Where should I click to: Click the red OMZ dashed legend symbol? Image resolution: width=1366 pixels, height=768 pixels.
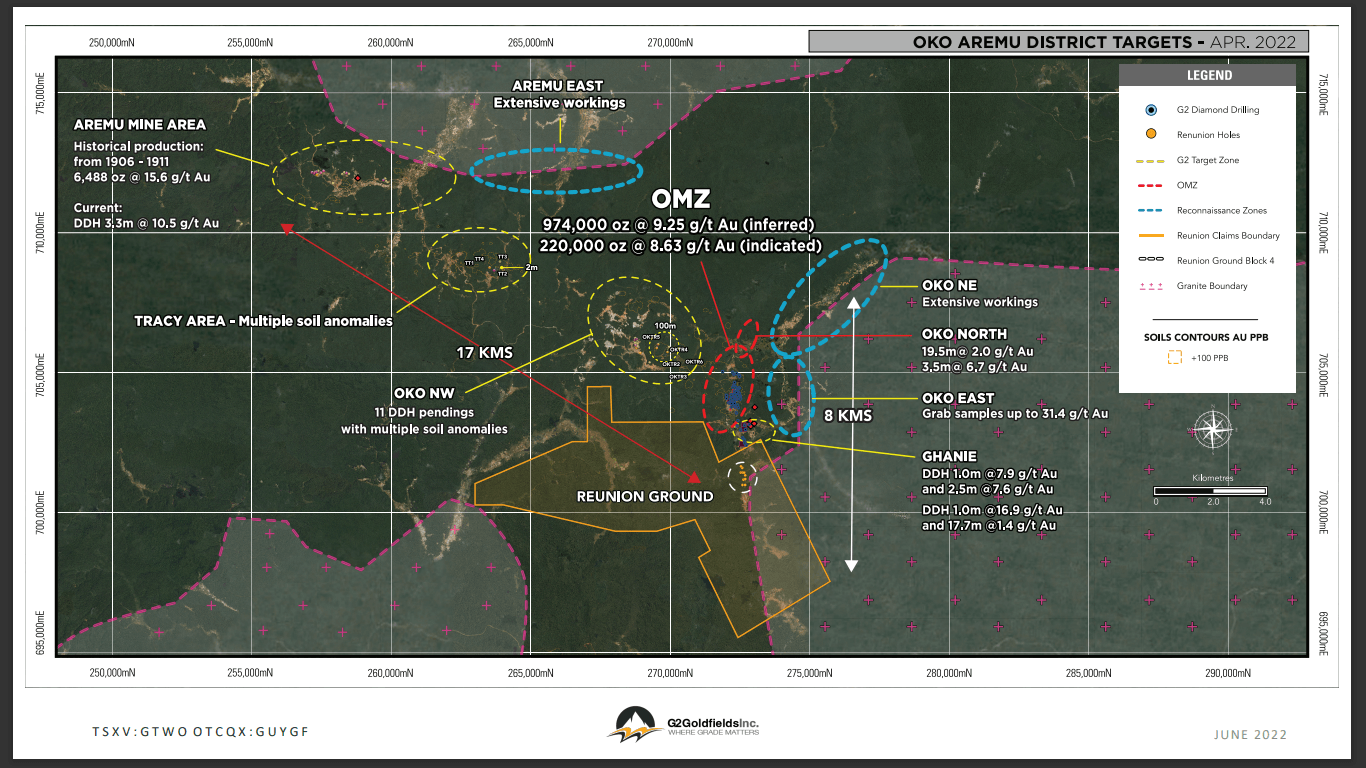pyautogui.click(x=1151, y=185)
